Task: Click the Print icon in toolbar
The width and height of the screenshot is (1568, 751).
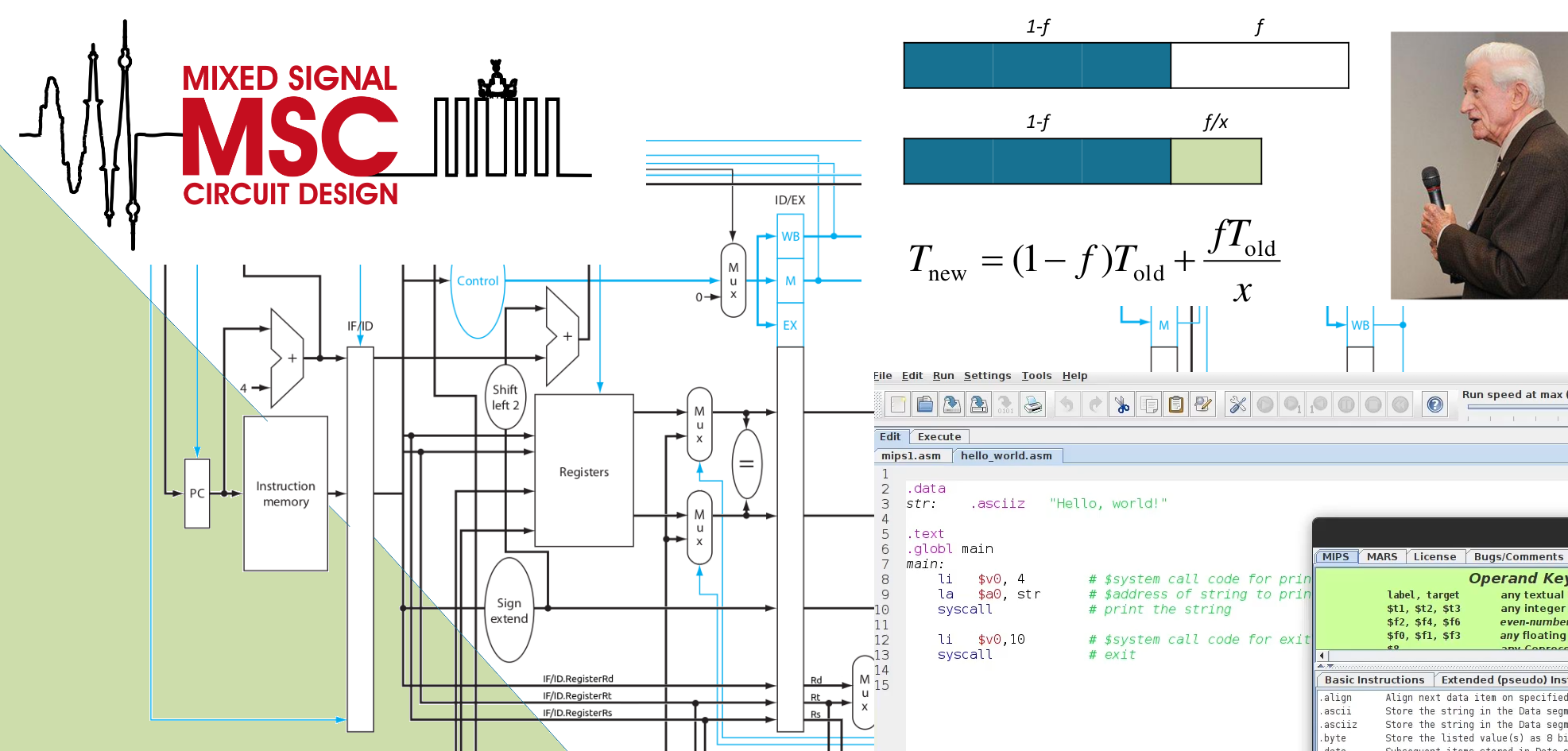Action: [x=1032, y=405]
